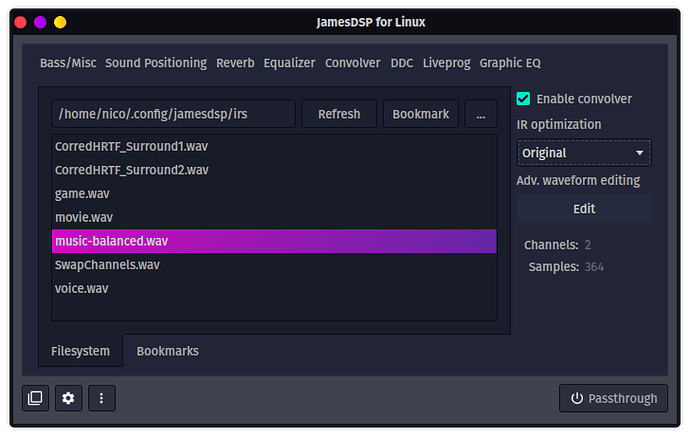Open the Graphic EQ tab
Image resolution: width=690 pixels, height=437 pixels.
510,63
